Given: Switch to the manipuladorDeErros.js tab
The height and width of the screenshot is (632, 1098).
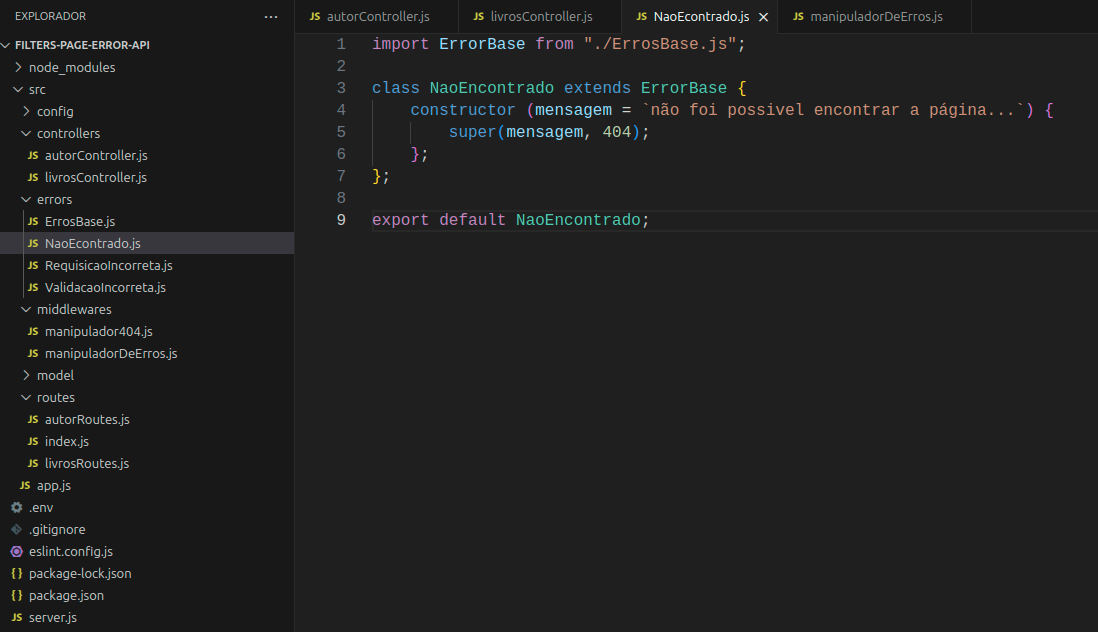Looking at the screenshot, I should (x=875, y=17).
